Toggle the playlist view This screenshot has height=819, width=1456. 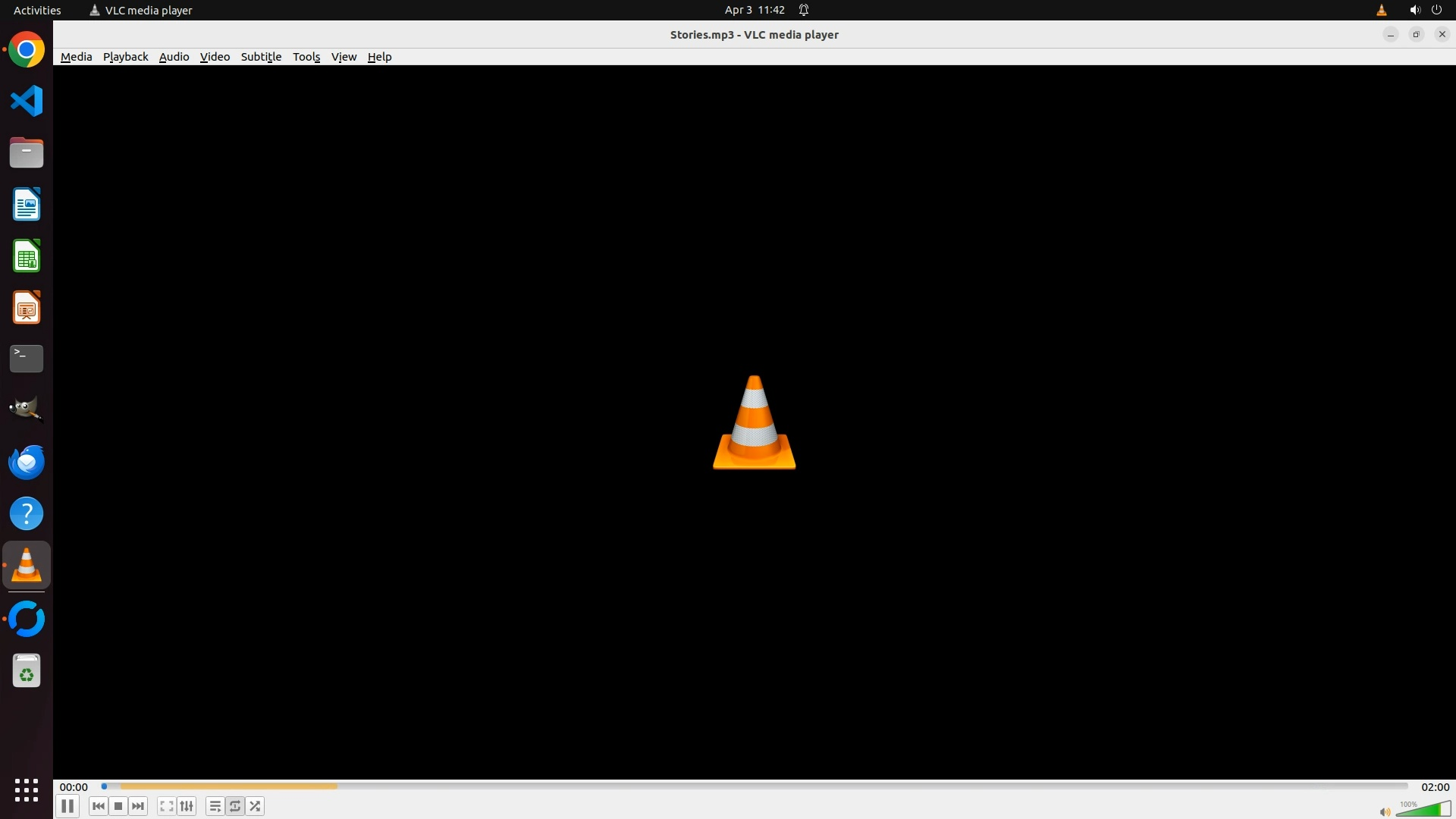[x=215, y=806]
